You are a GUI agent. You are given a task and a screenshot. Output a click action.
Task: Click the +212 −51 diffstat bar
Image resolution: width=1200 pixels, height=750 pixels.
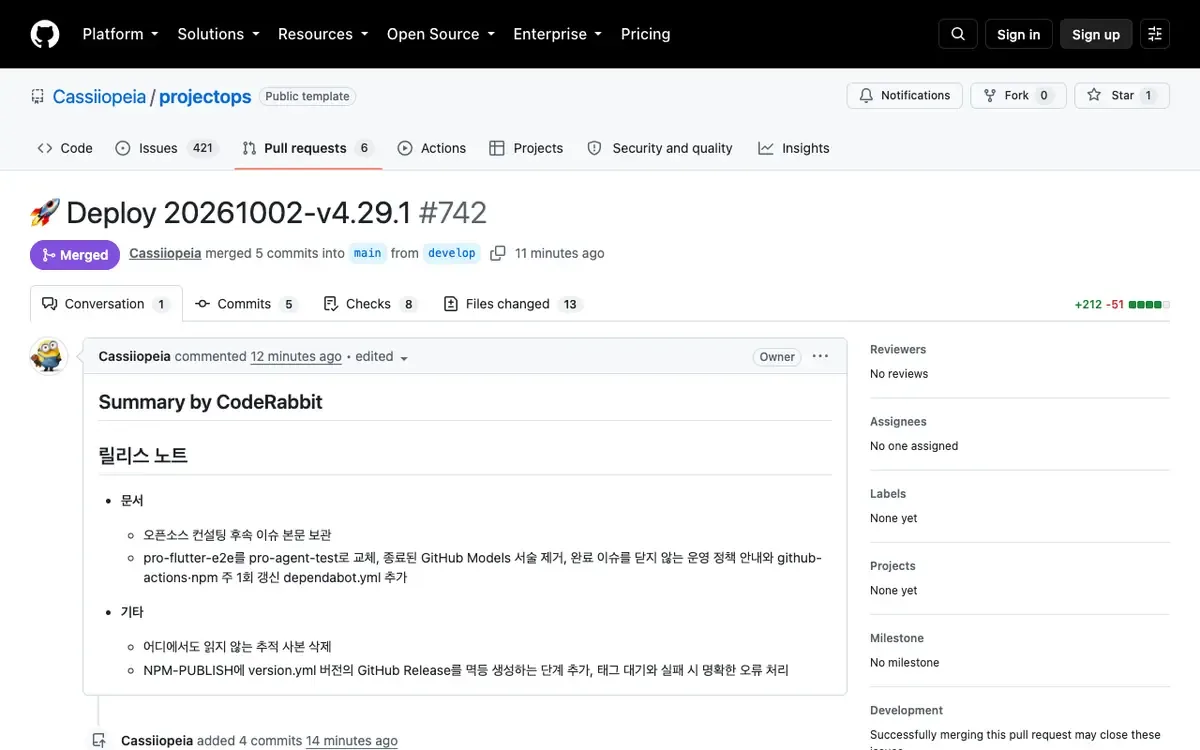[1122, 304]
